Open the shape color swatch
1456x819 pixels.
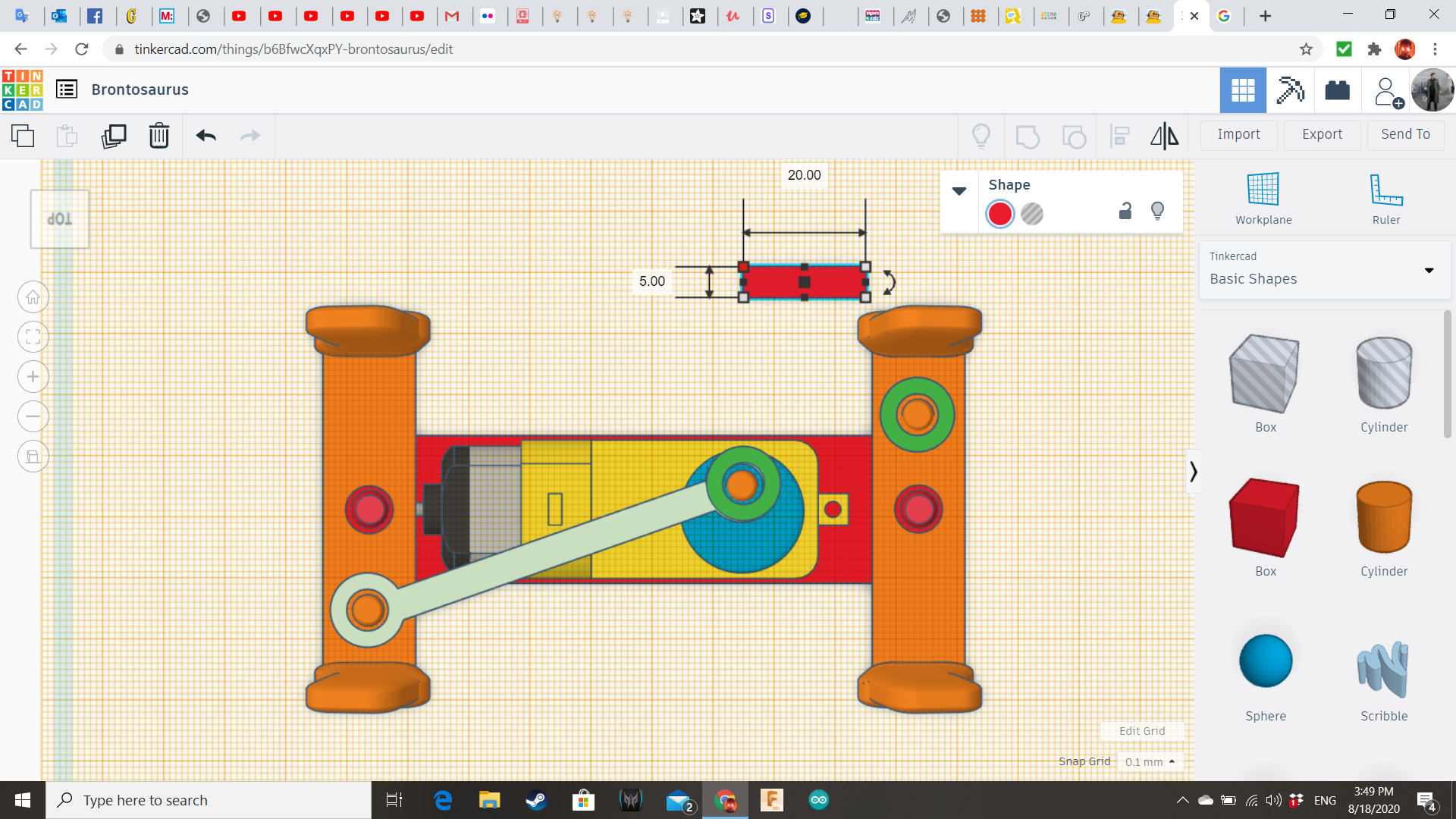pos(999,214)
